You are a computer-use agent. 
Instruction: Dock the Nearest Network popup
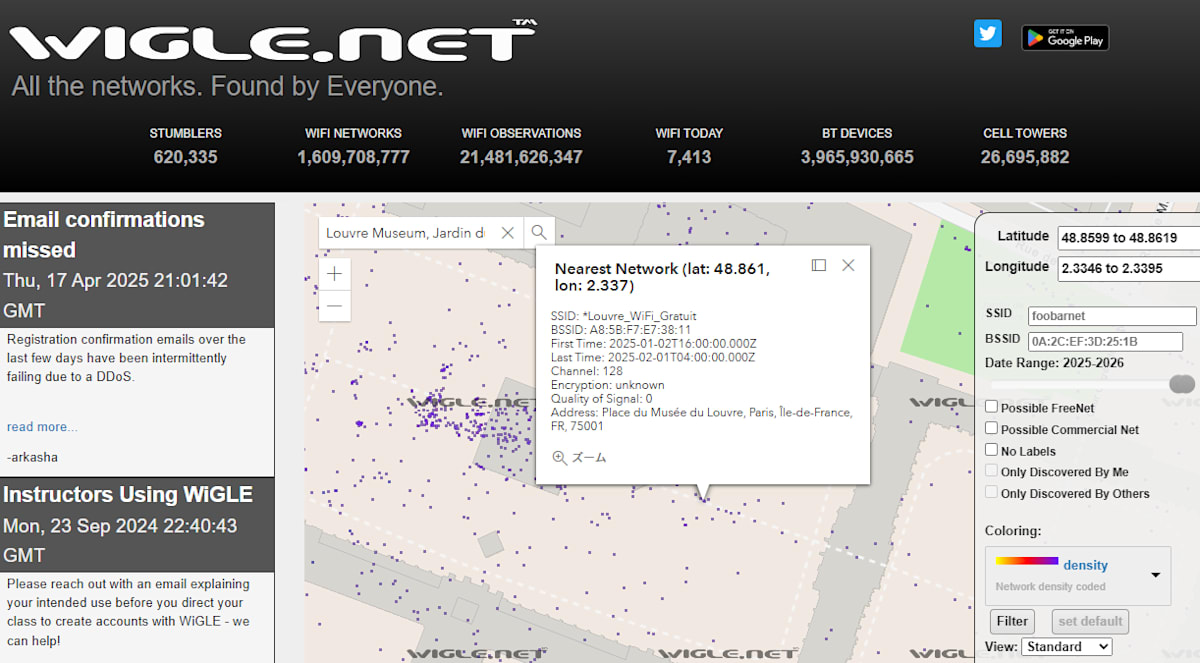(819, 265)
